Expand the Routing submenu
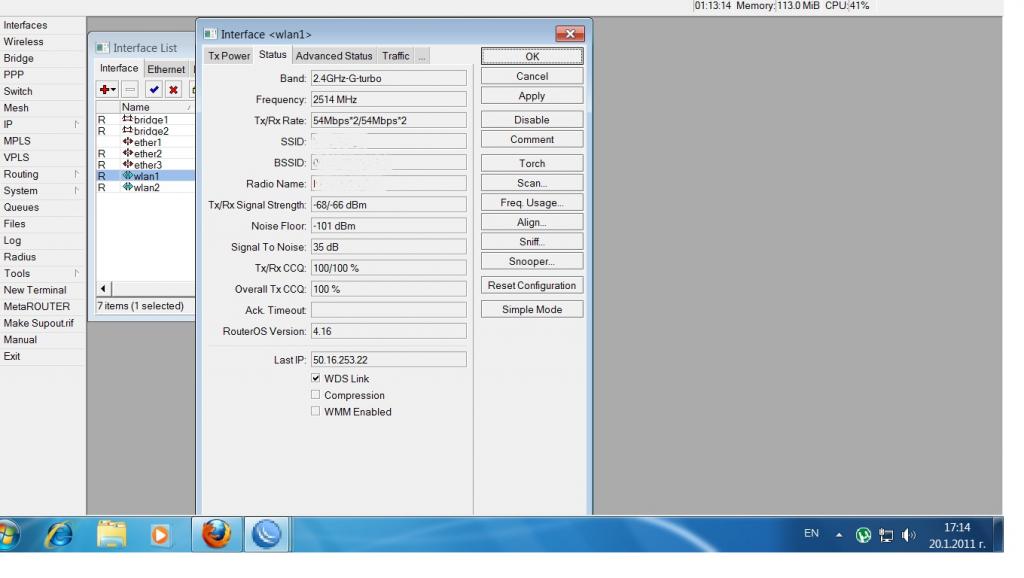 tap(40, 174)
